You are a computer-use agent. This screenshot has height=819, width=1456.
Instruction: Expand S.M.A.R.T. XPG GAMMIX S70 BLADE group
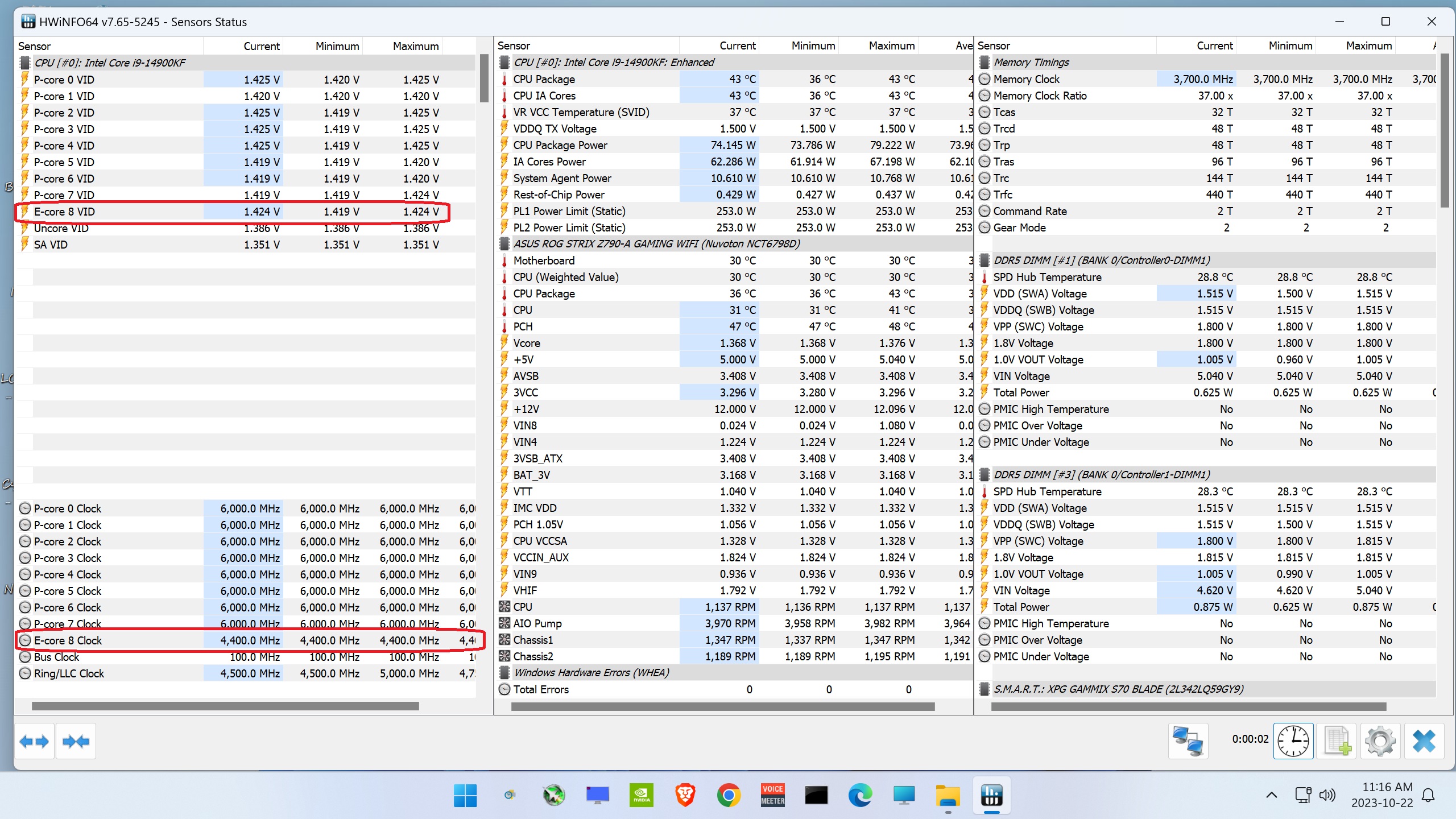click(x=985, y=689)
